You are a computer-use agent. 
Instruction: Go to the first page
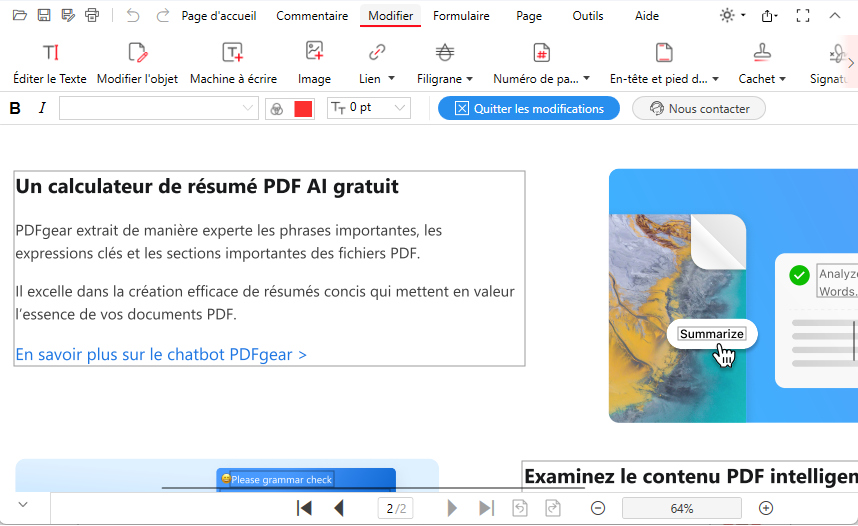(304, 508)
